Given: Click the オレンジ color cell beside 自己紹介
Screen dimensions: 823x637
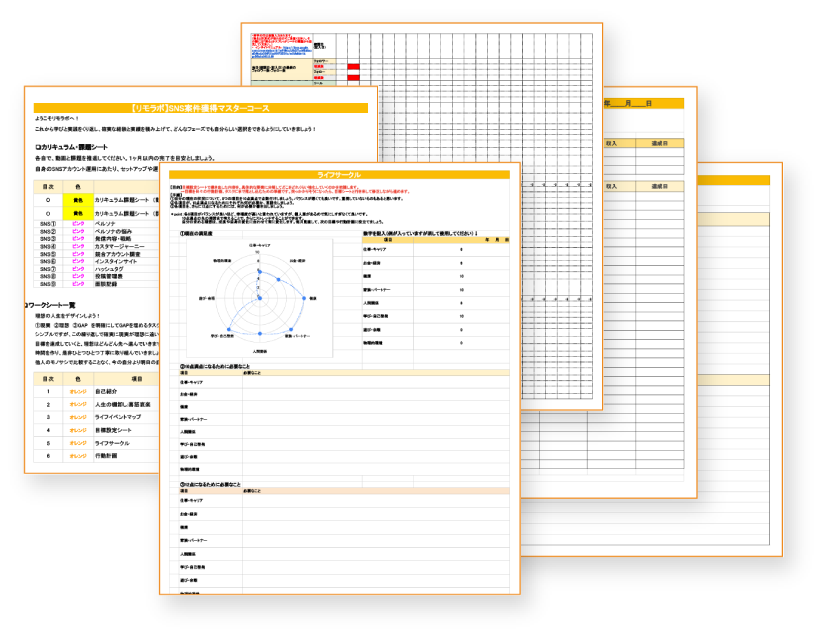Looking at the screenshot, I should 78,391.
